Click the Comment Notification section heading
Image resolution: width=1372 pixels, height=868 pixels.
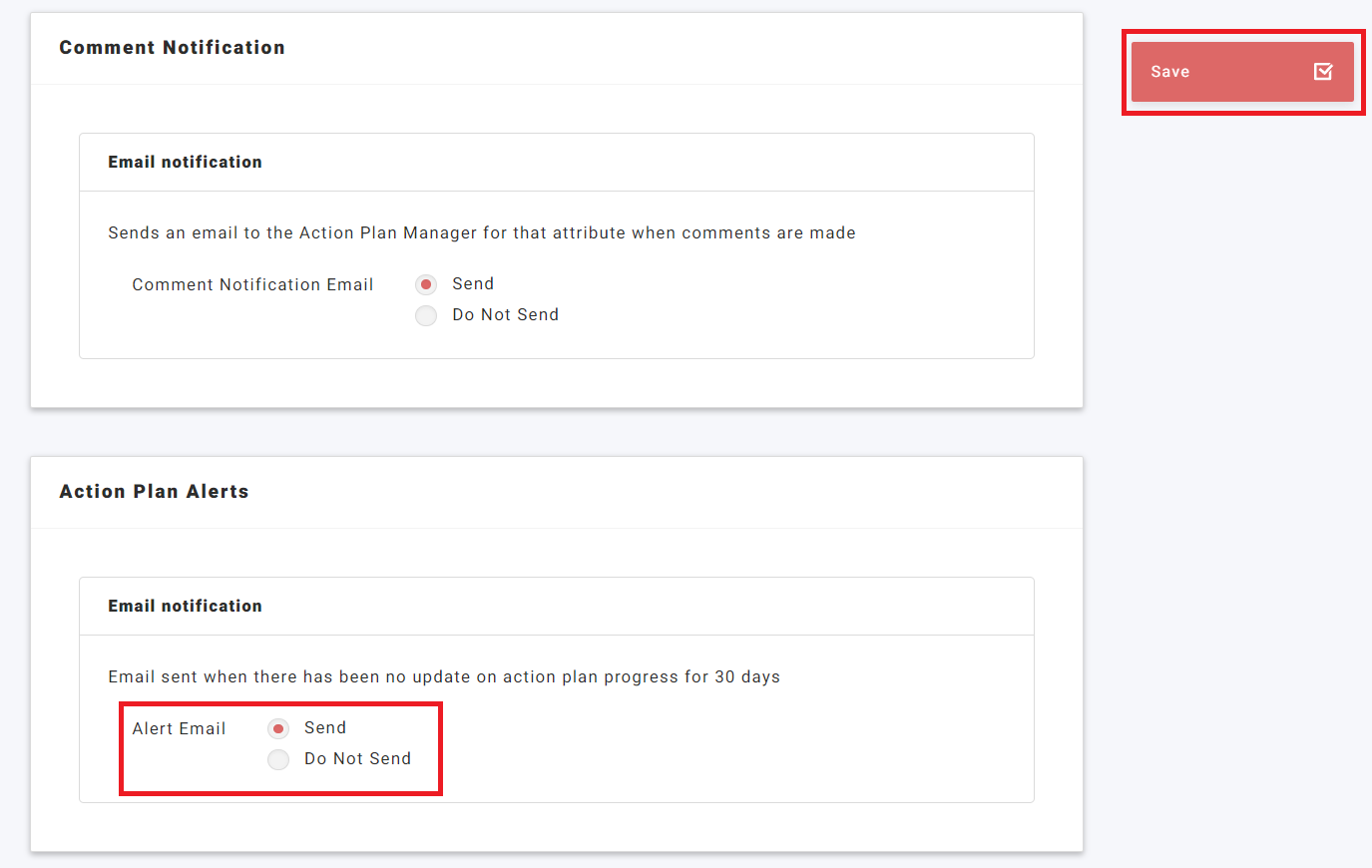(x=172, y=48)
